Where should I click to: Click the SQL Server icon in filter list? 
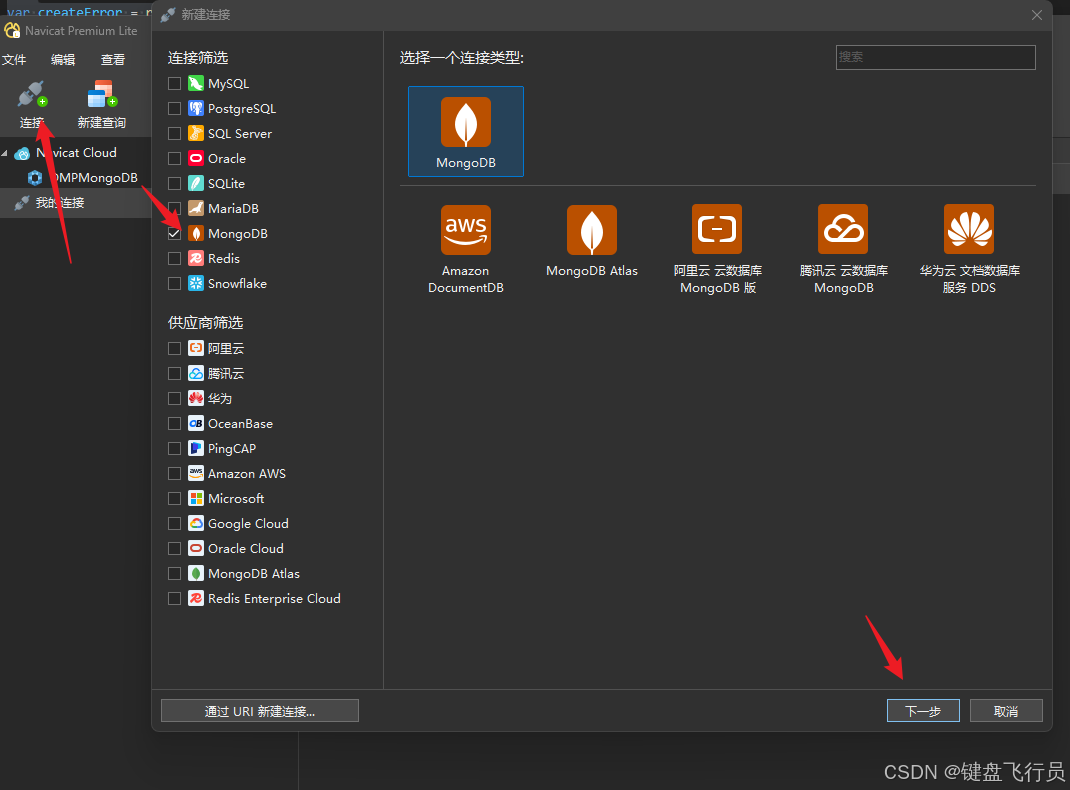(x=196, y=133)
